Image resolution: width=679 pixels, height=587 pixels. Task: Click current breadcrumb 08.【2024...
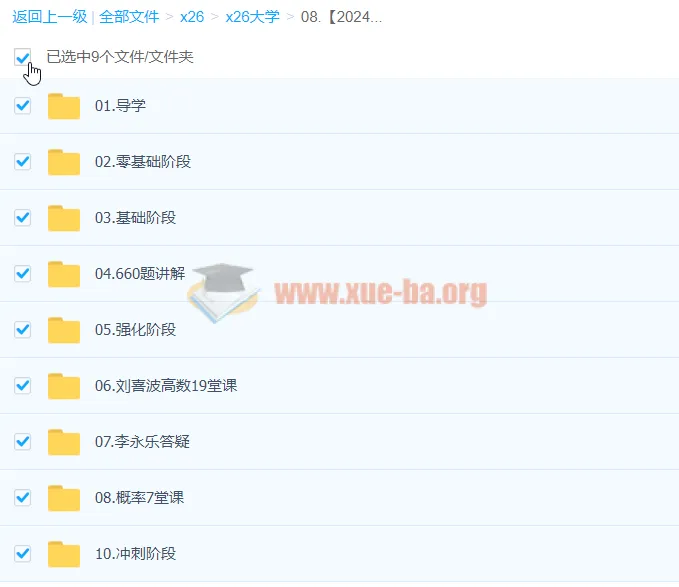click(x=341, y=17)
